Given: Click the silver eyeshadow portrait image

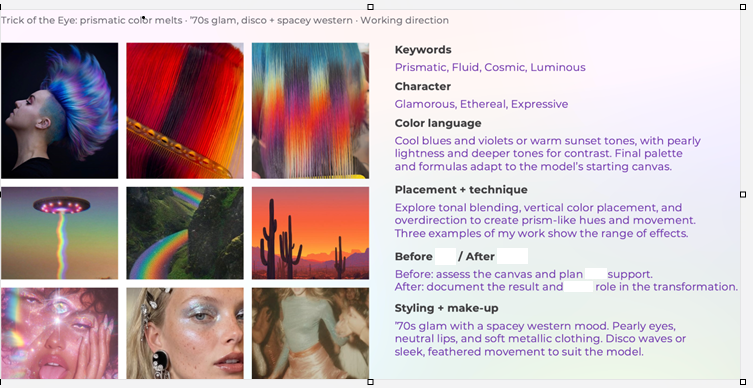Looking at the screenshot, I should [185, 333].
